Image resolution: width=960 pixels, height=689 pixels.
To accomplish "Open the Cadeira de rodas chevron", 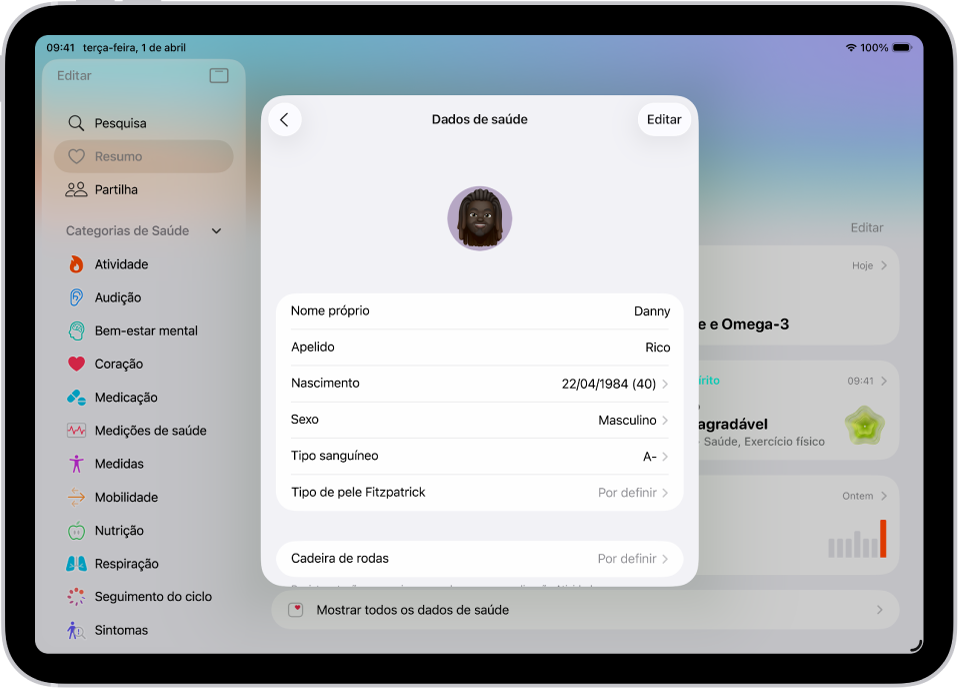I will coord(665,559).
